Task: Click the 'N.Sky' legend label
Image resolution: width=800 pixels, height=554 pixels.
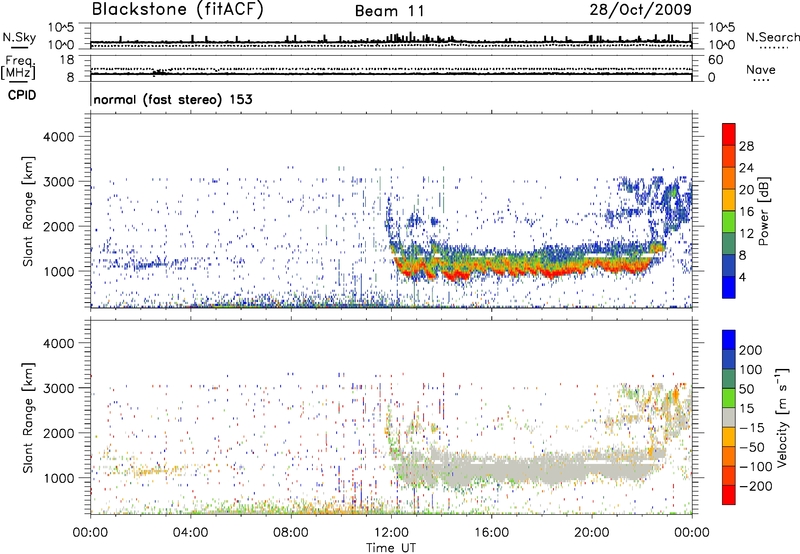Action: click(x=19, y=37)
